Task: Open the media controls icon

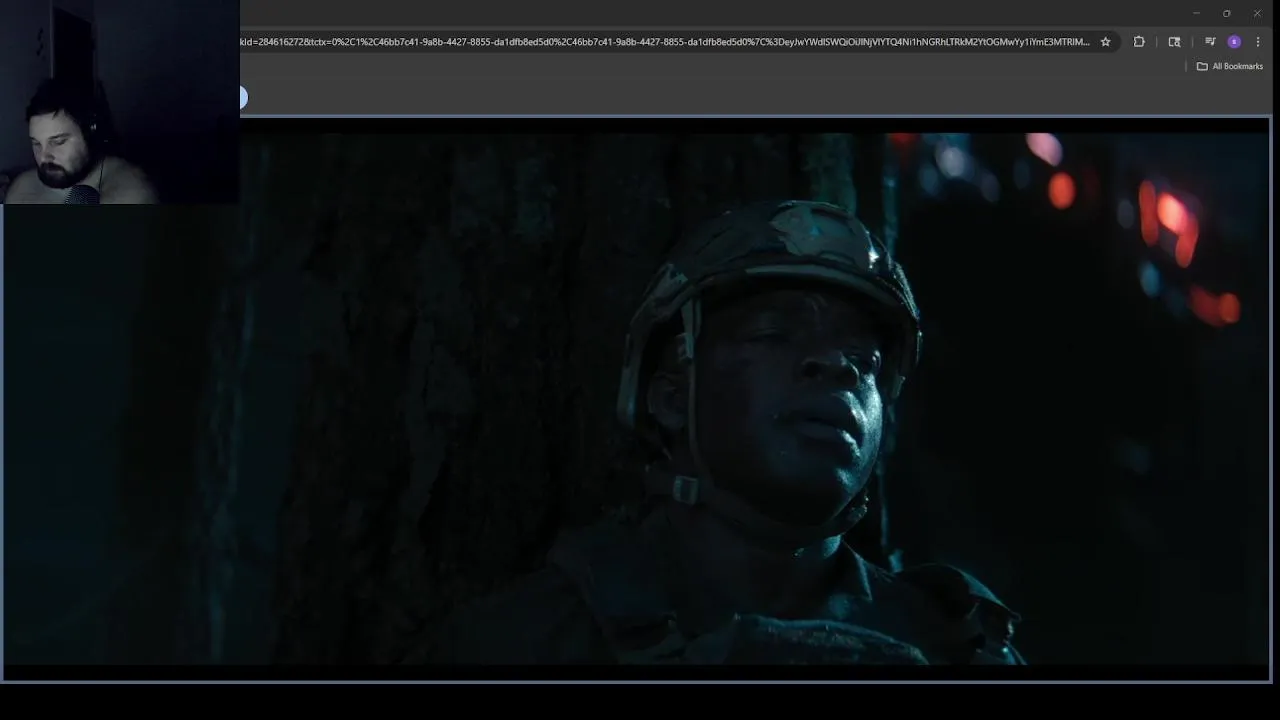Action: click(x=1210, y=42)
